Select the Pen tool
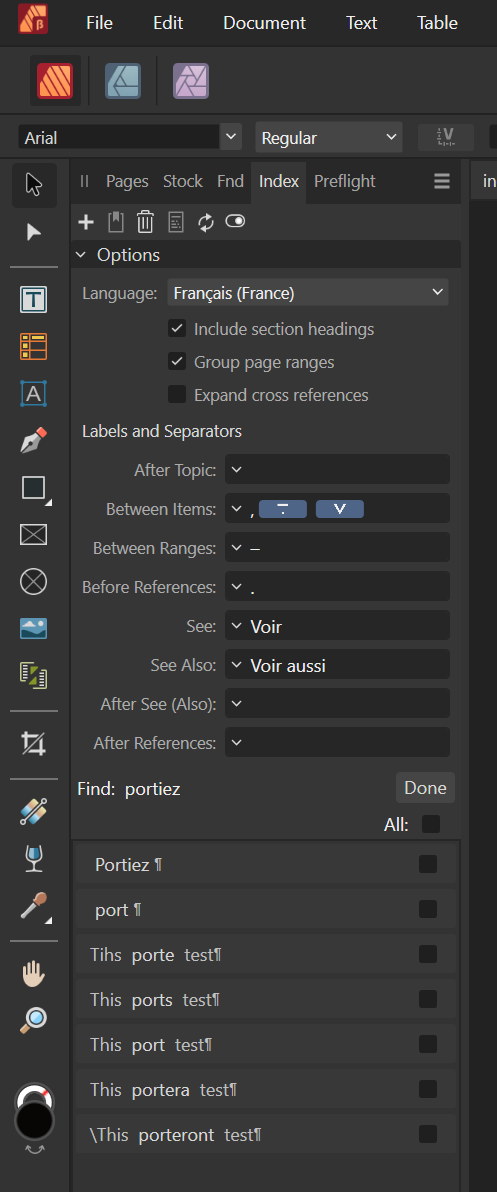This screenshot has width=497, height=1192. click(x=33, y=440)
